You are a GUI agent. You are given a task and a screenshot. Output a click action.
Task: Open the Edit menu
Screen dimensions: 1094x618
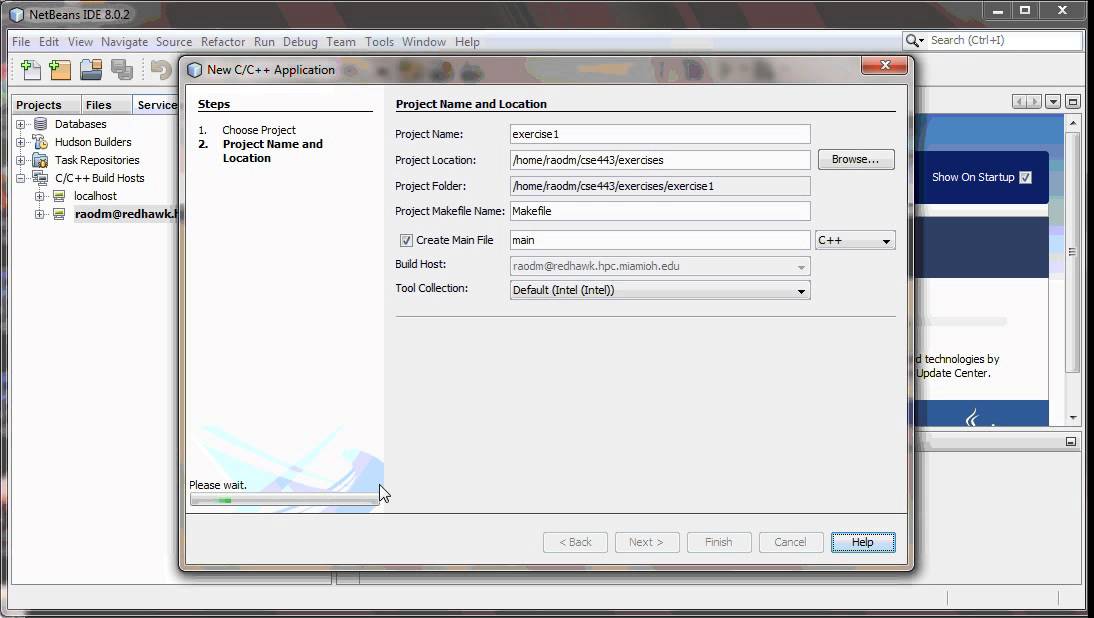[49, 42]
